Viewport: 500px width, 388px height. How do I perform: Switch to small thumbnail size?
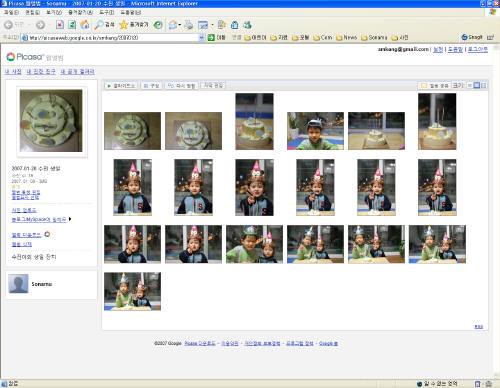point(470,86)
